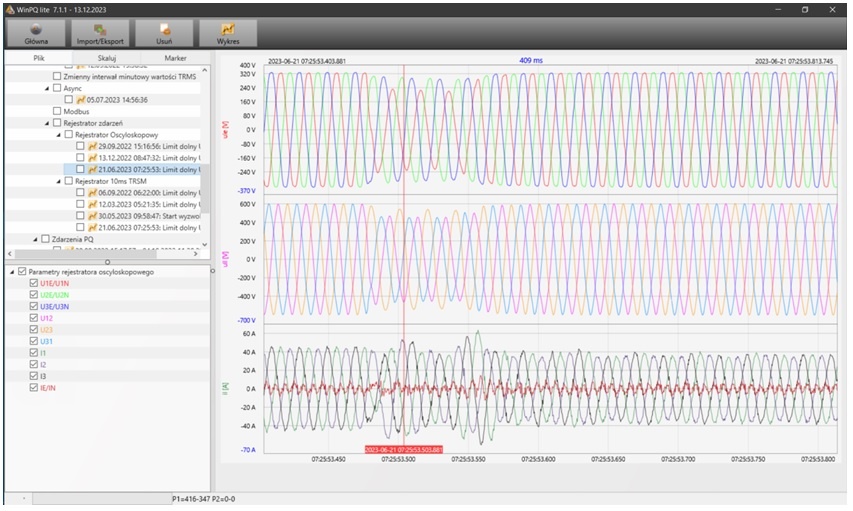Click tree panel horizontal scroll right arrow
This screenshot has height=511, width=853.
point(196,254)
